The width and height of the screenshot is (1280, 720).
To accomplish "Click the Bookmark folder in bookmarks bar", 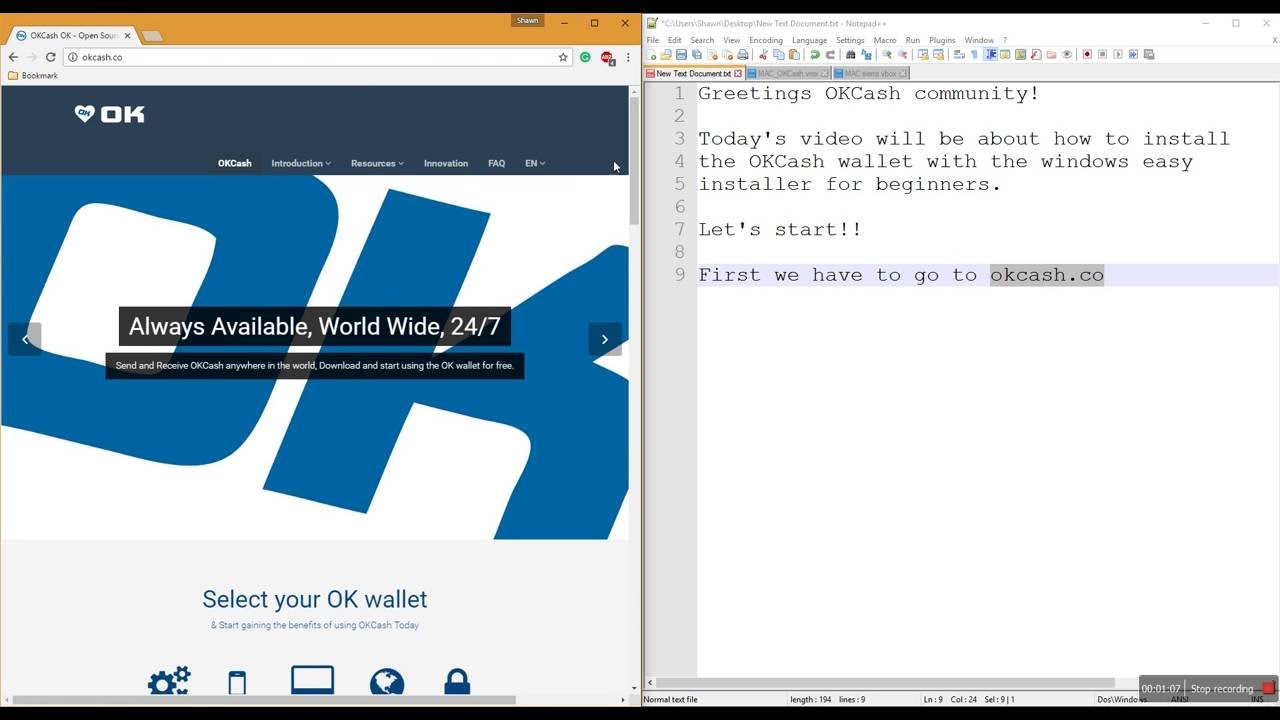I will click(x=33, y=75).
